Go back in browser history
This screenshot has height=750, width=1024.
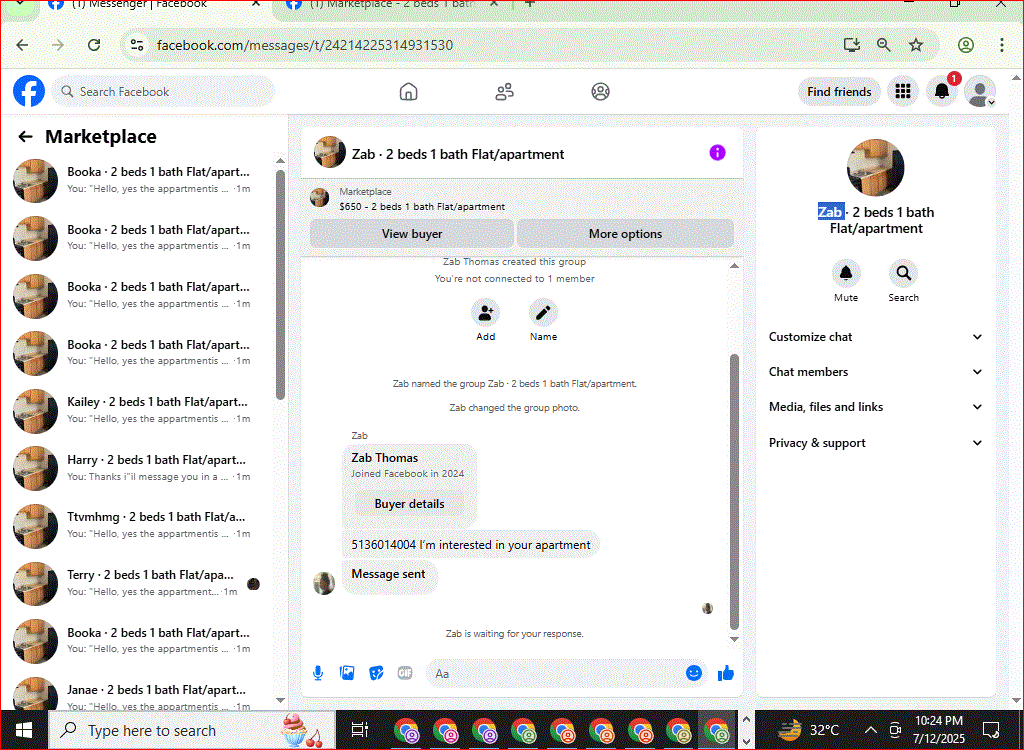(22, 45)
